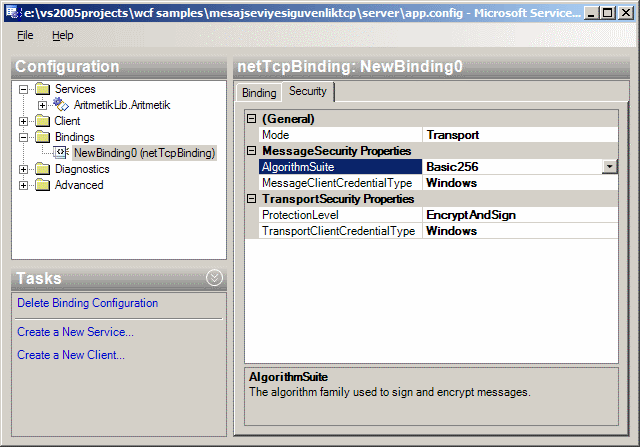
Task: Collapse the Services tree node
Action: (25, 89)
